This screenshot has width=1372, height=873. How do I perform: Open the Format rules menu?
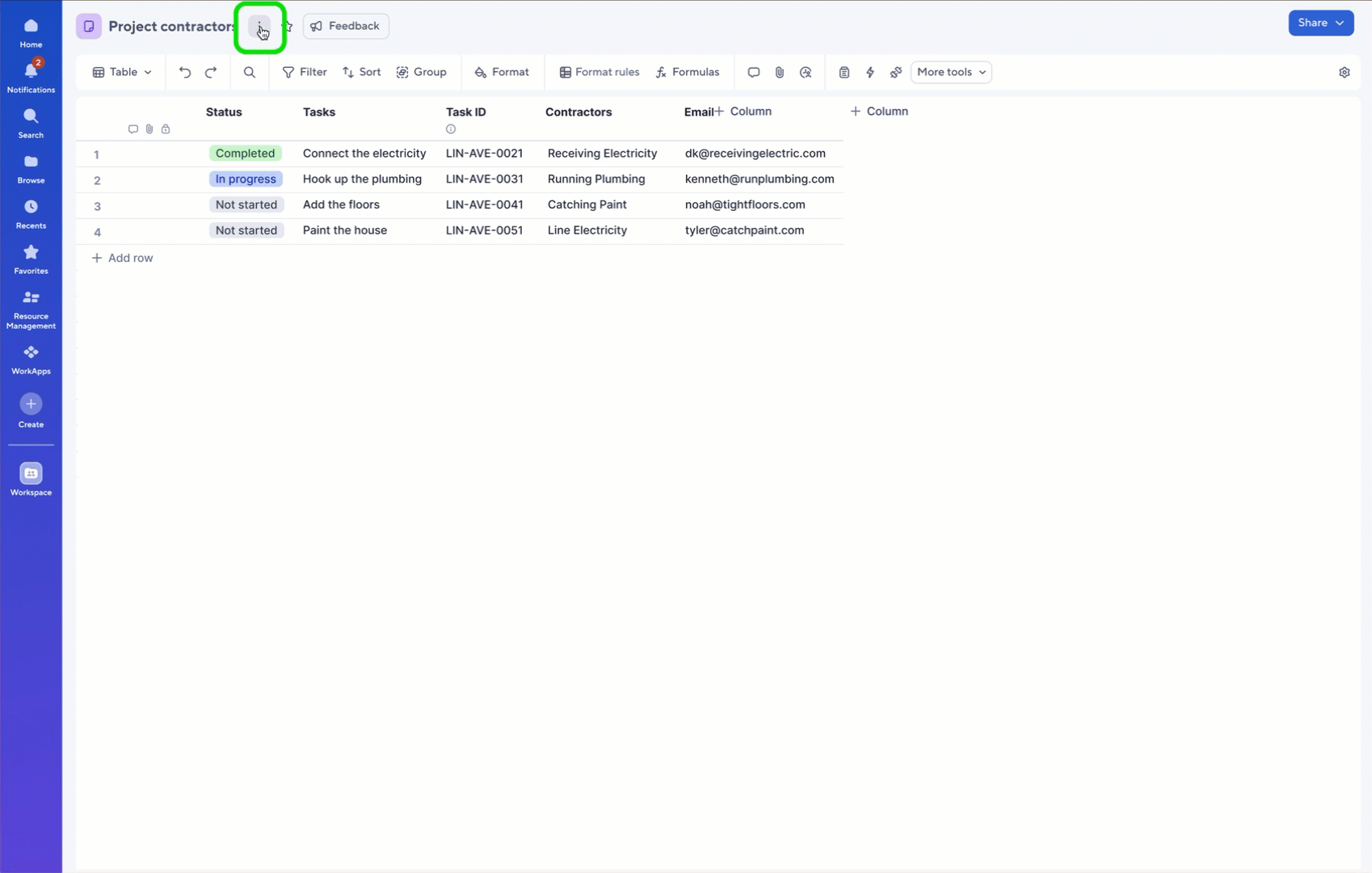(599, 73)
